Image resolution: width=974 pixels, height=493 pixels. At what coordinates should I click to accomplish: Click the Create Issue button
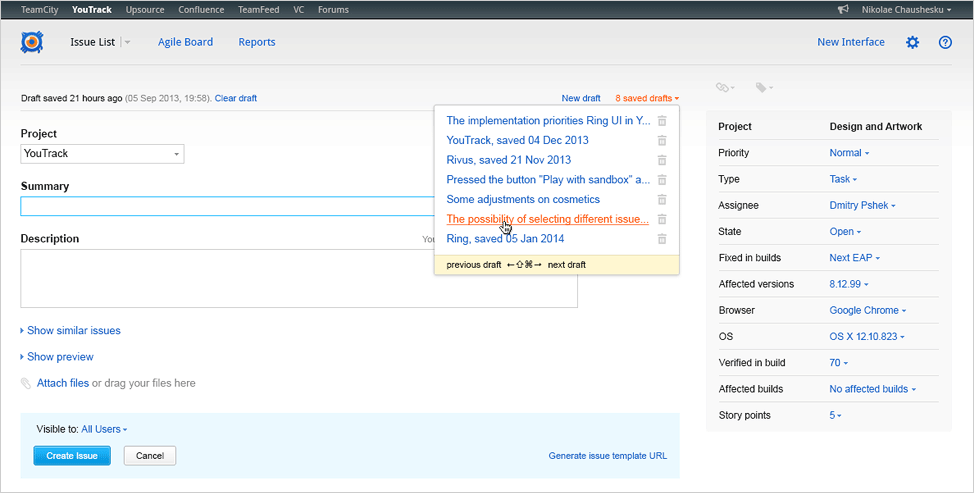72,456
